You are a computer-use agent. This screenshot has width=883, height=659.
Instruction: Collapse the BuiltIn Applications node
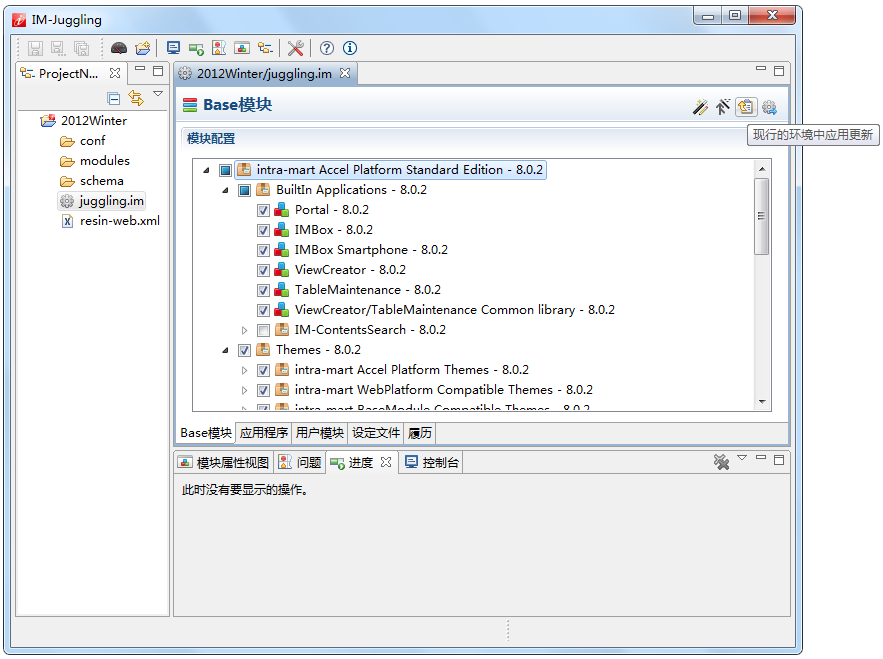[x=225, y=190]
